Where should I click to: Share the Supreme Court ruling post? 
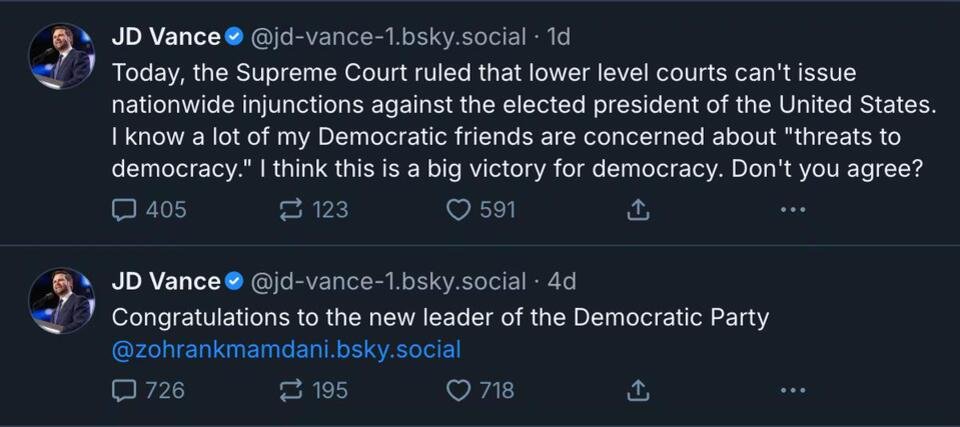pyautogui.click(x=637, y=211)
